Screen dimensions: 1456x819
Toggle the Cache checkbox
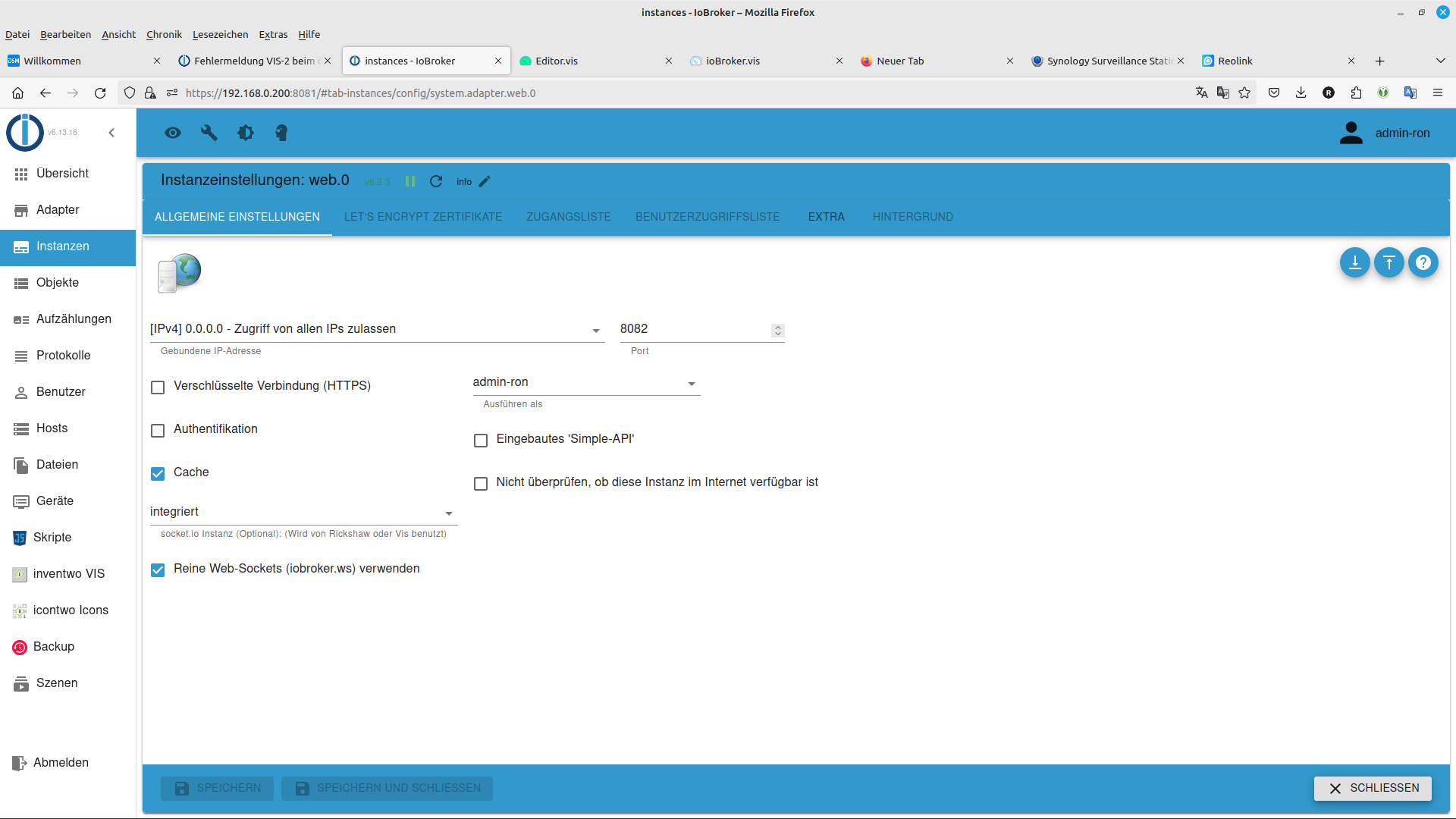[158, 474]
